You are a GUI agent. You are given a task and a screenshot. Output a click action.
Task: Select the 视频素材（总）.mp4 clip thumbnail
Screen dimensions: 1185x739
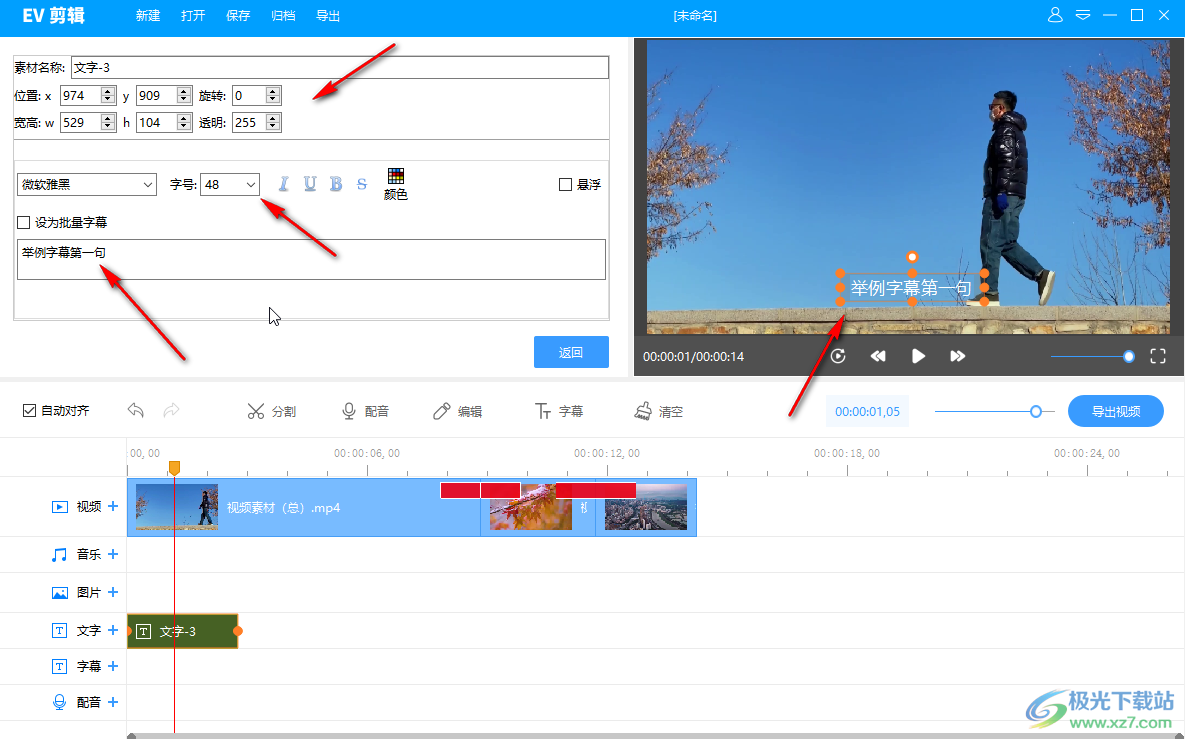(x=177, y=507)
